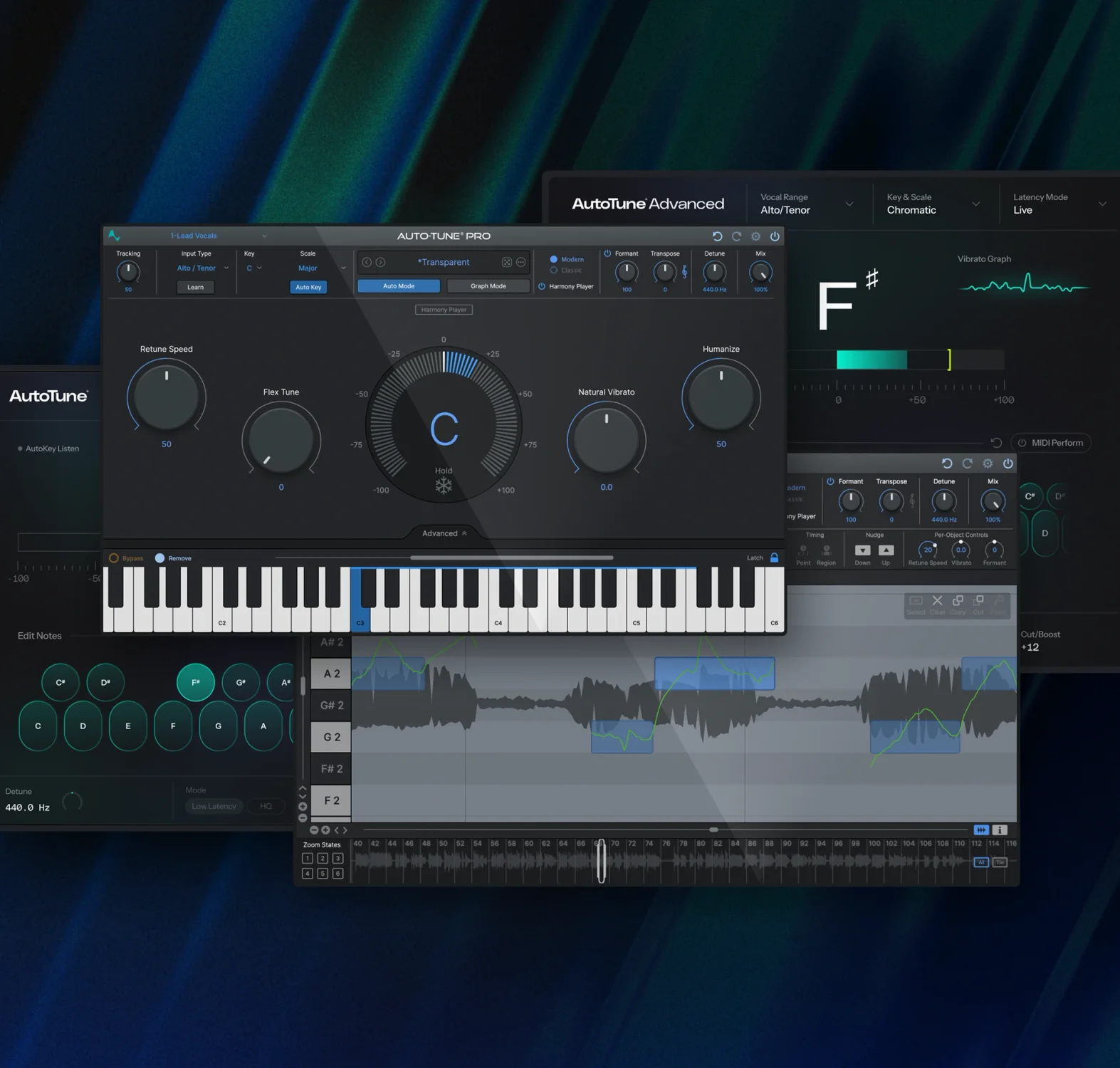
Task: Toggle power icon in Auto-Tune Pro header
Action: point(775,236)
